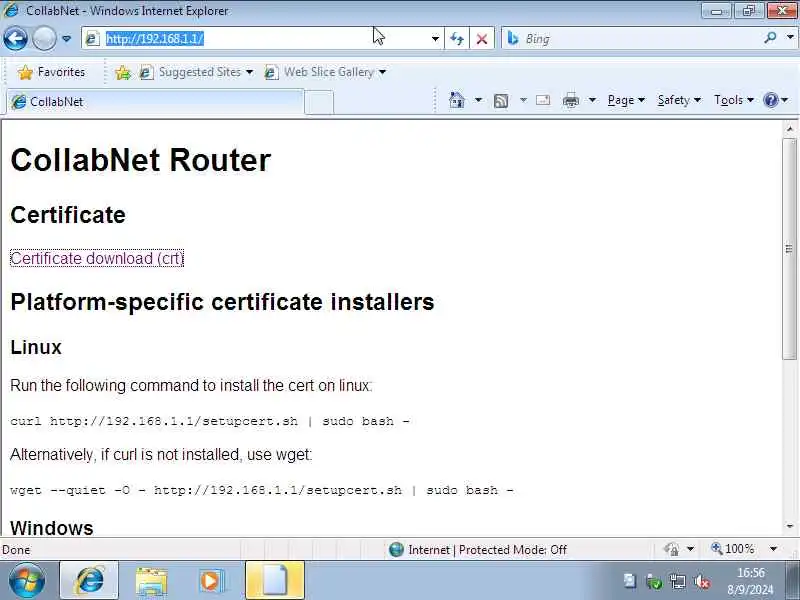Click the IE icon in the title bar
The image size is (800, 600).
[x=11, y=10]
